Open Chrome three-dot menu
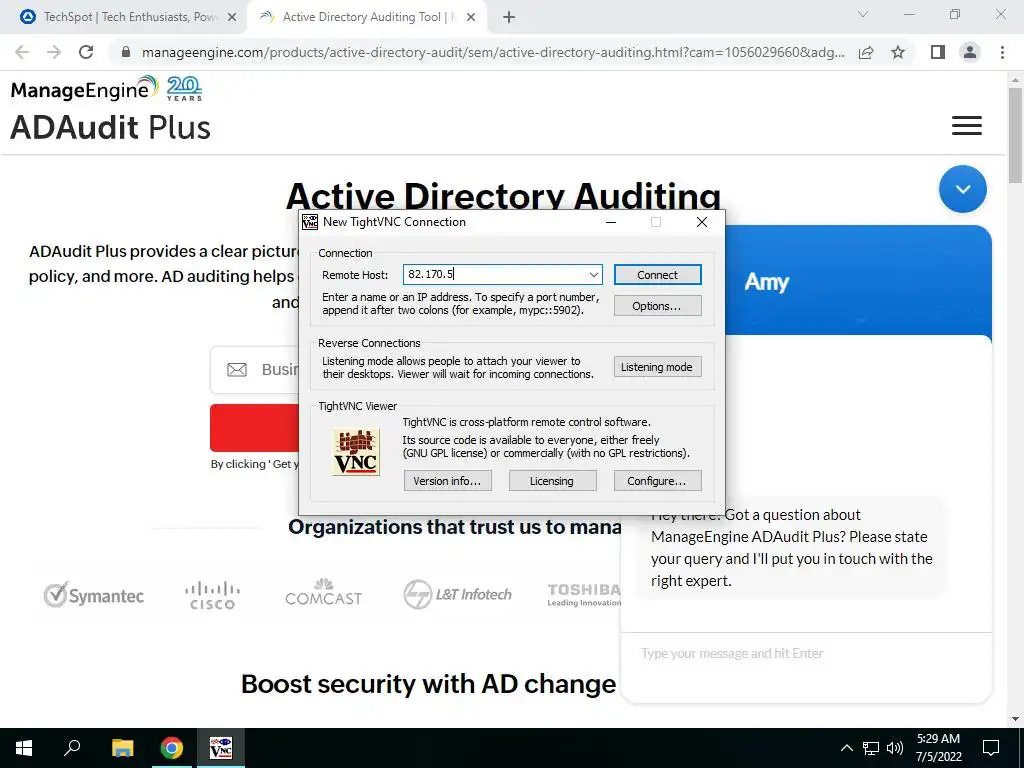This screenshot has width=1024, height=768. [1002, 52]
